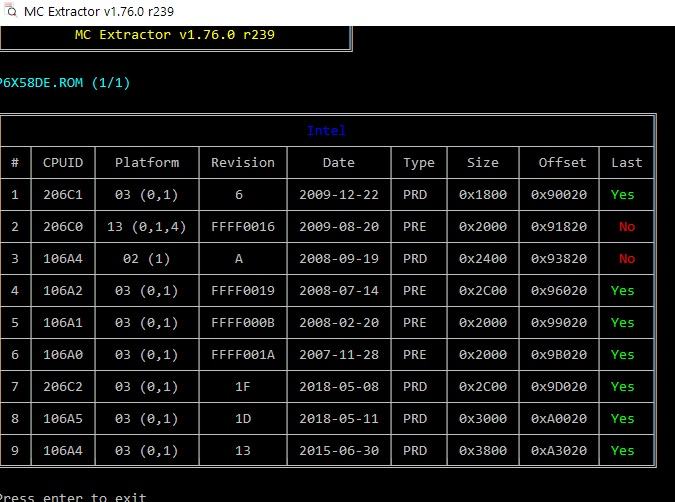
Task: Click the file name 'P6X58DE.ROM (1/1)'
Action: tap(64, 82)
